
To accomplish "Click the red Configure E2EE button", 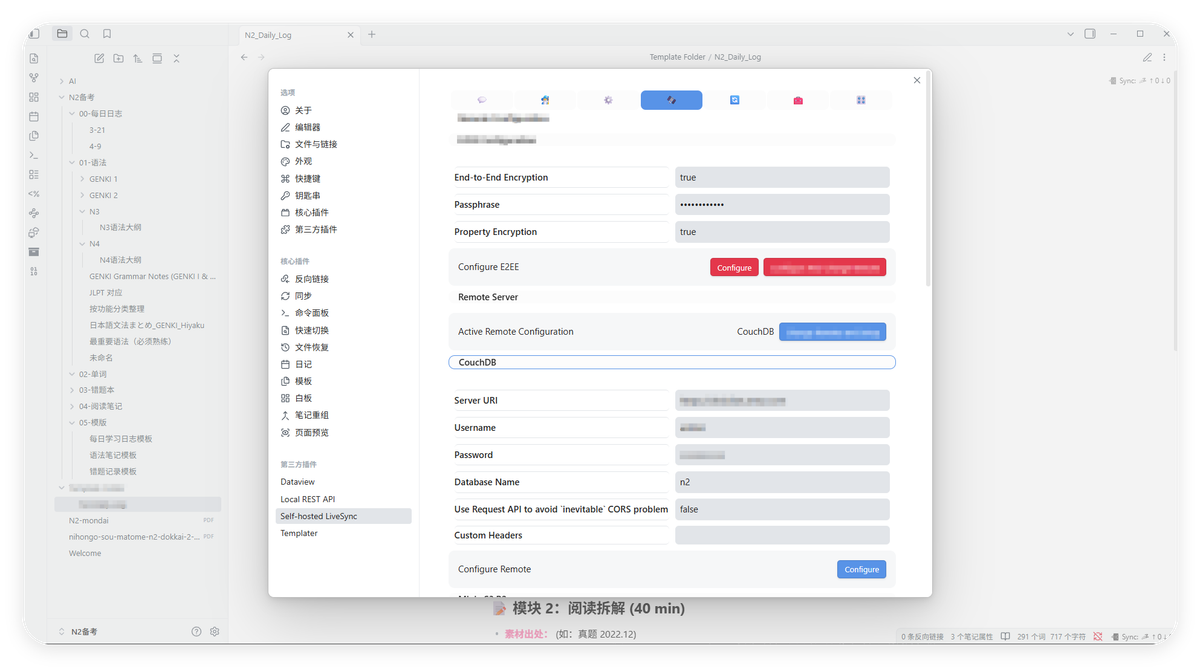I will [x=734, y=268].
